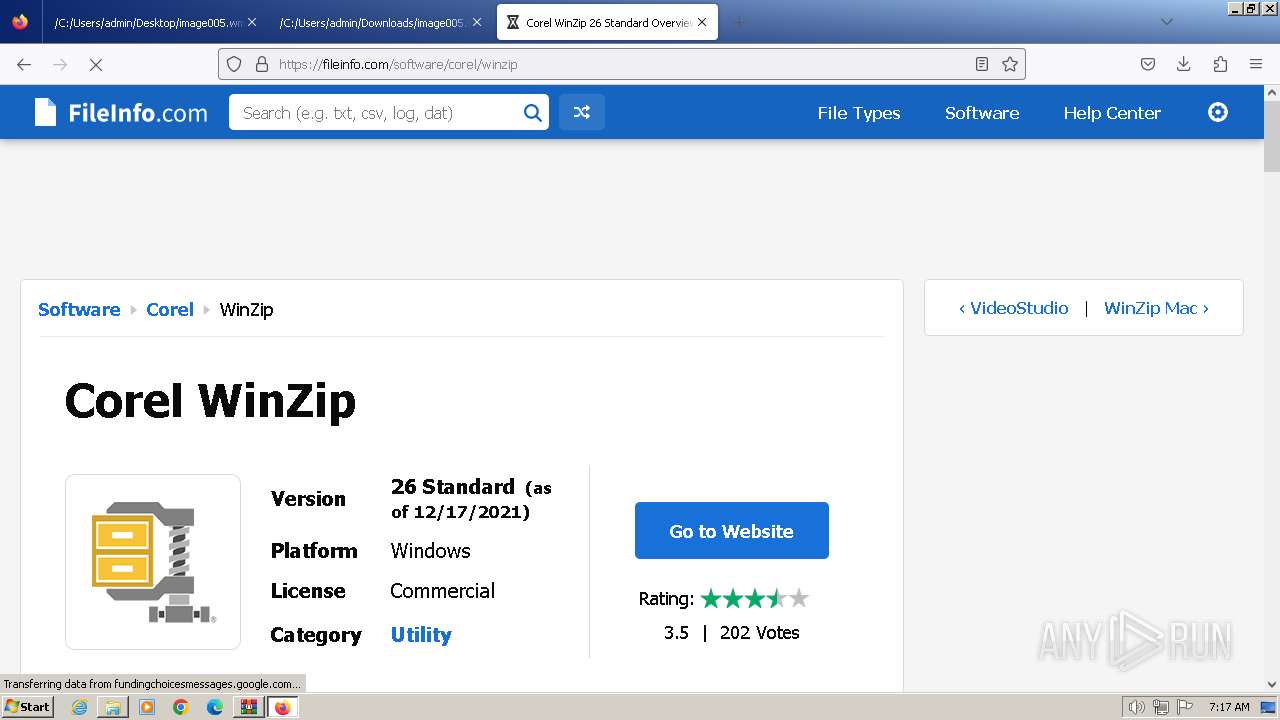Open the media player taskbar icon
Viewport: 1280px width, 720px height.
click(x=147, y=707)
